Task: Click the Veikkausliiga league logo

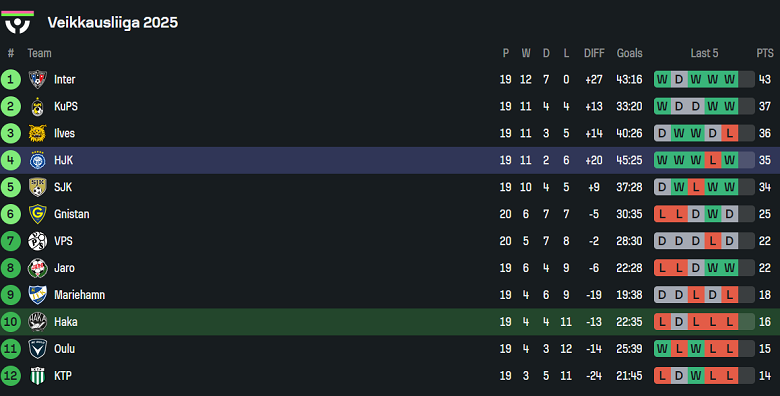Action: (17, 22)
